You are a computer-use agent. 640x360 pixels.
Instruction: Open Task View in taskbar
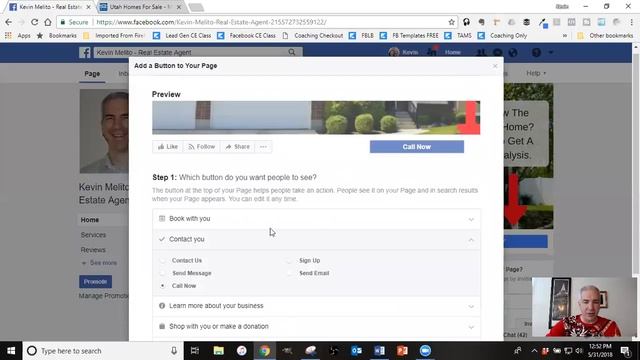click(x=195, y=351)
